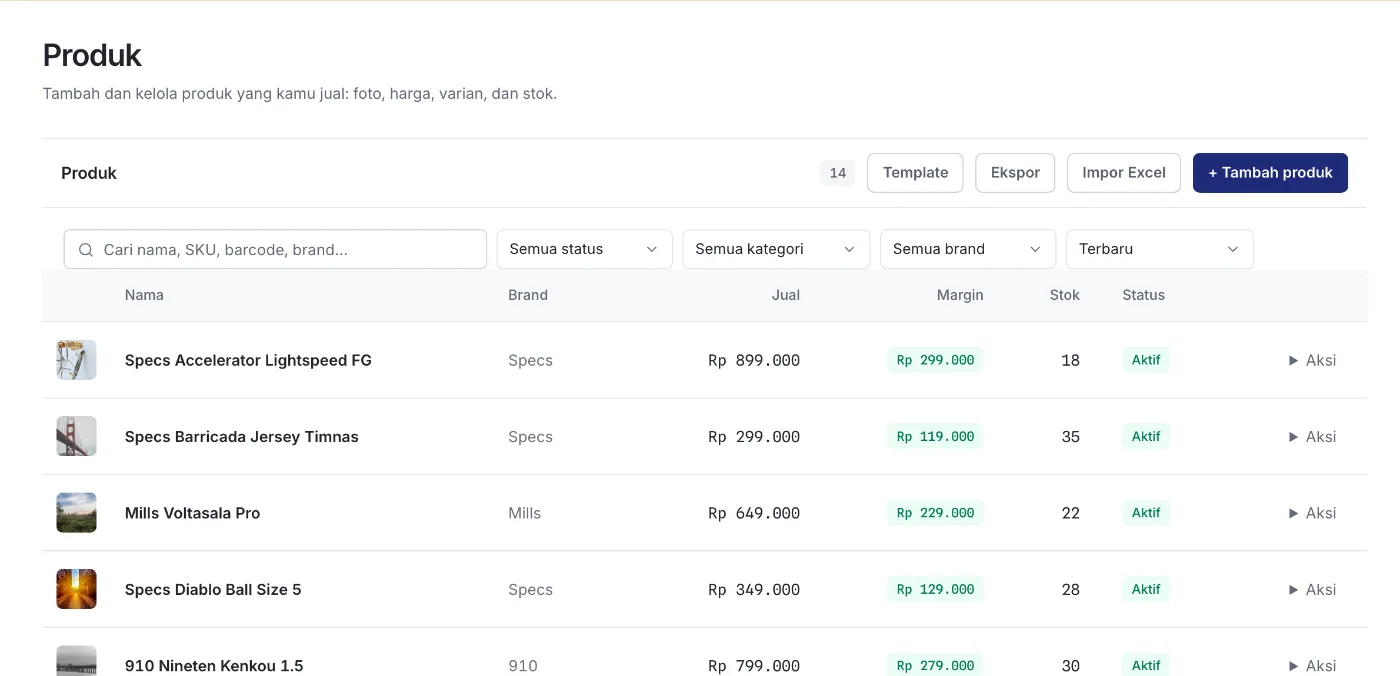Image resolution: width=1400 pixels, height=676 pixels.
Task: Click Aktif status of Specs Diablo Ball
Action: point(1146,590)
